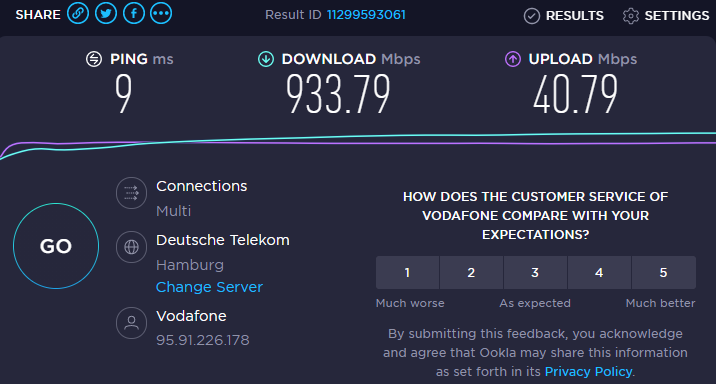
Task: Share result on Facebook
Action: (x=134, y=14)
